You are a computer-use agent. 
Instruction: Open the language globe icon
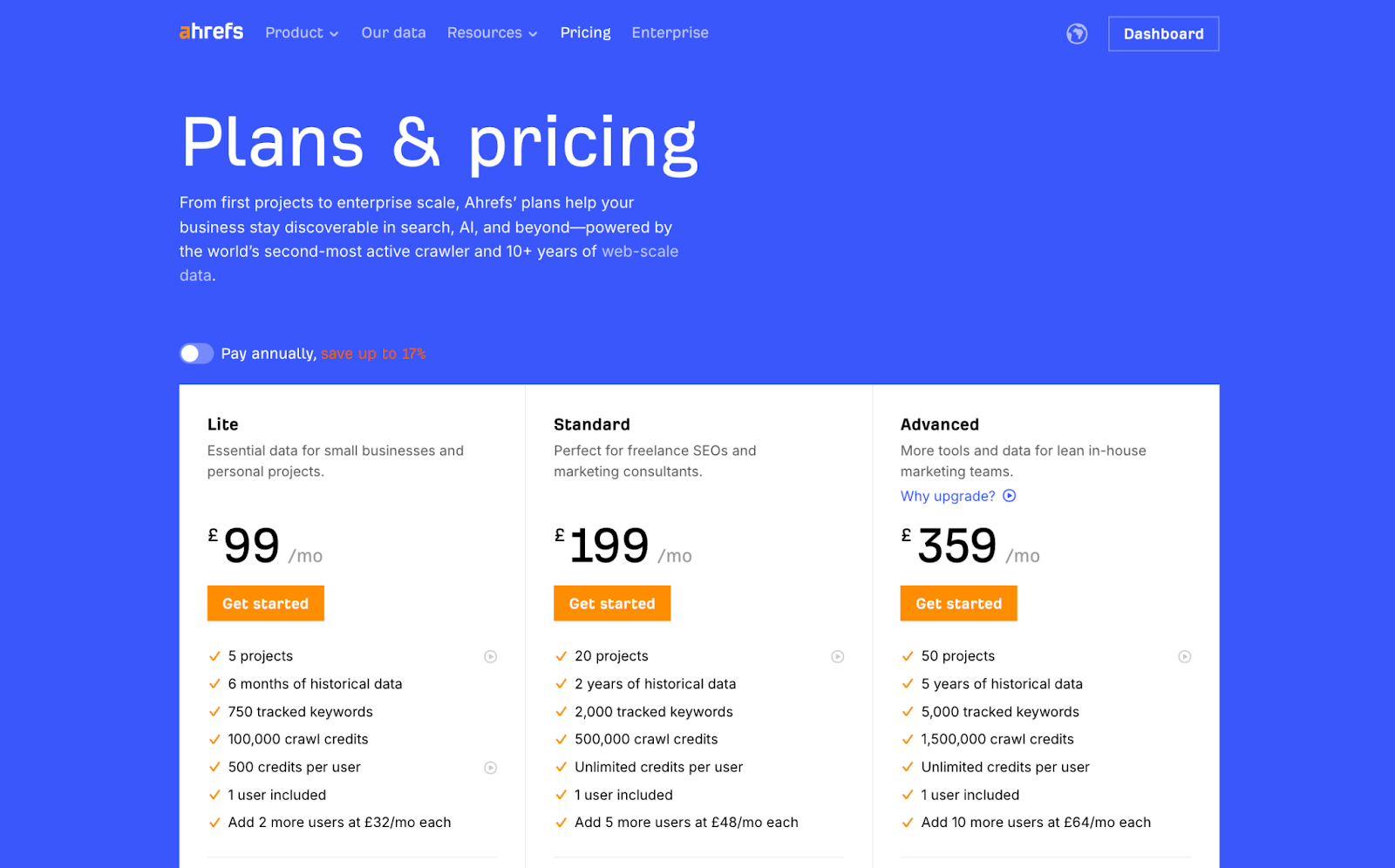[x=1076, y=33]
